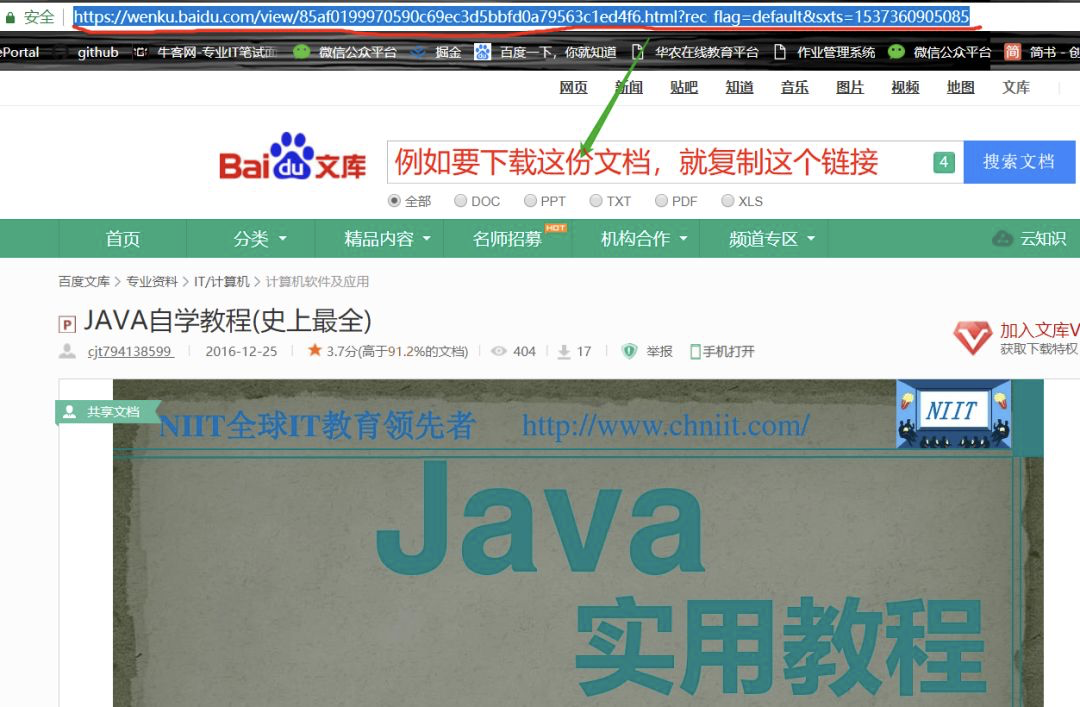Screen dimensions: 1080x707
Task: Select the PPT radio option
Action: (530, 201)
